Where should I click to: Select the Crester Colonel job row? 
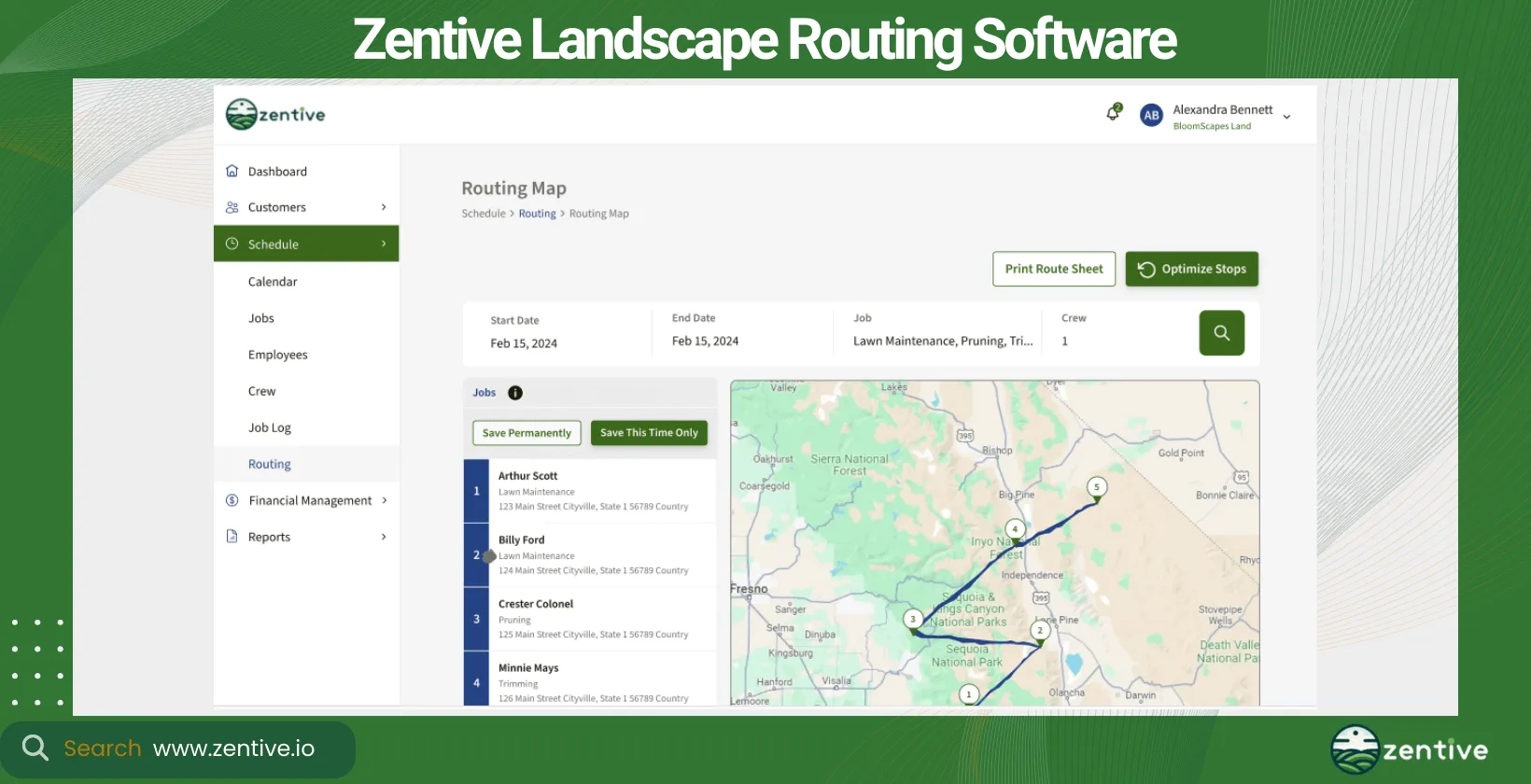pos(590,619)
